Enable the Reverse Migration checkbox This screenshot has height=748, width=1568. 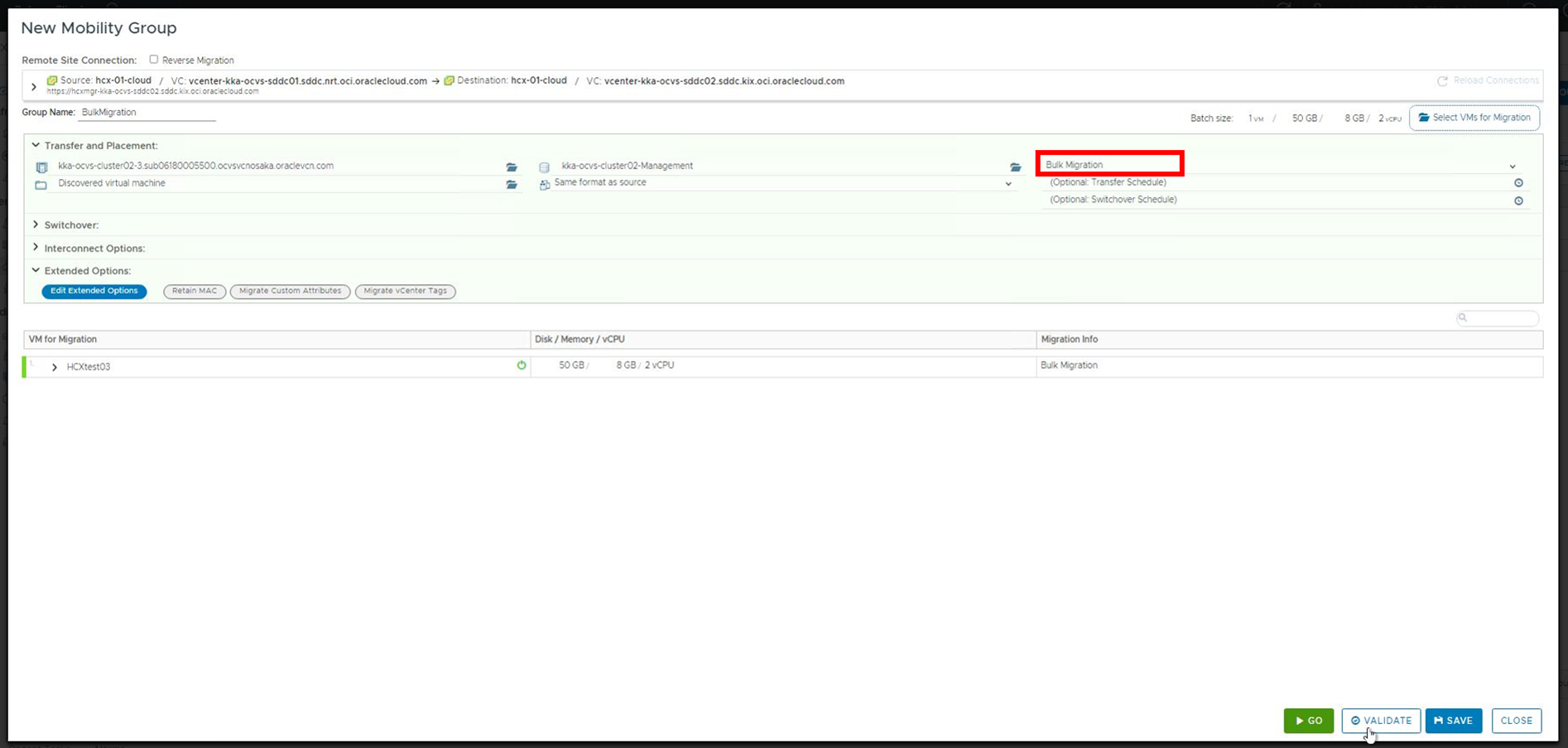(x=154, y=60)
